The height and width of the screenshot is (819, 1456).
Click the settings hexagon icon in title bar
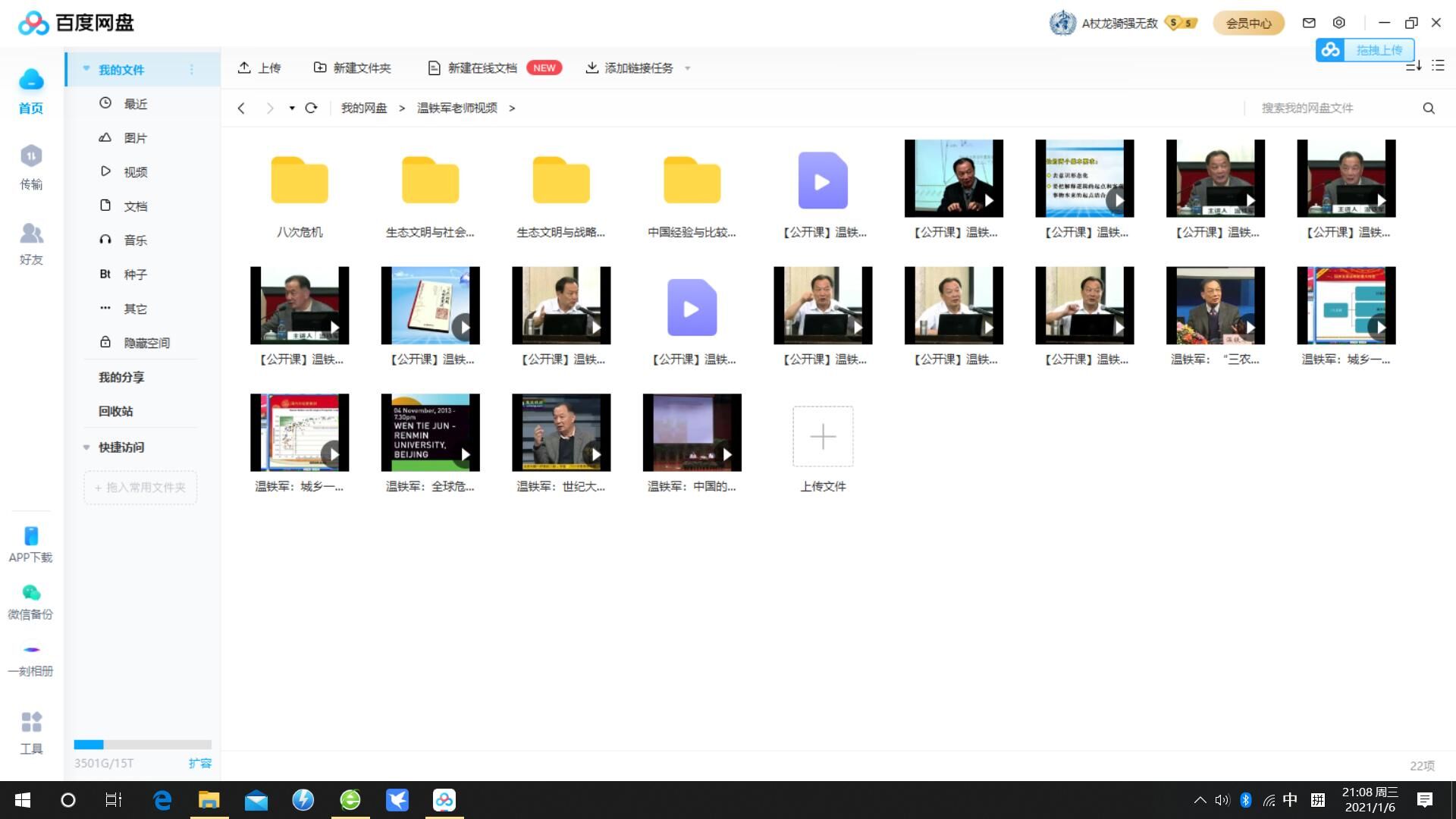(x=1339, y=23)
